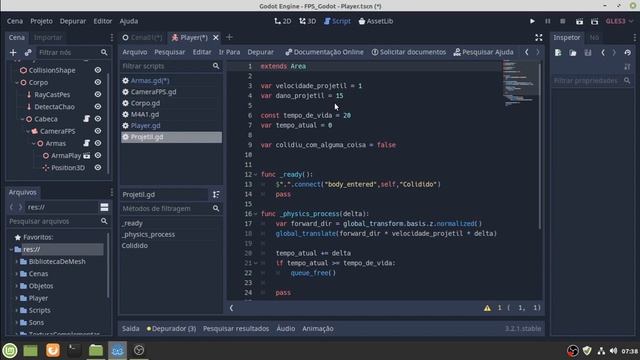Collapse the res:// root folder

pyautogui.click(x=11, y=249)
